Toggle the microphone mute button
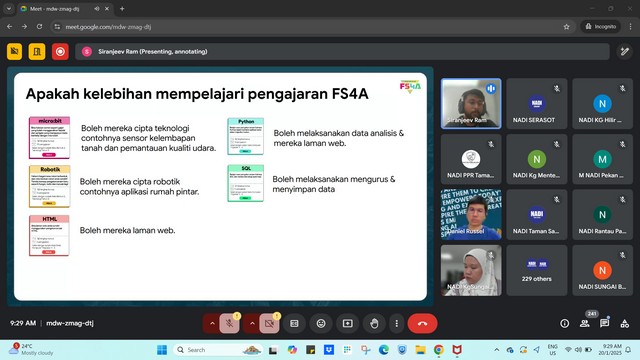This screenshot has height=360, width=640. click(x=229, y=323)
